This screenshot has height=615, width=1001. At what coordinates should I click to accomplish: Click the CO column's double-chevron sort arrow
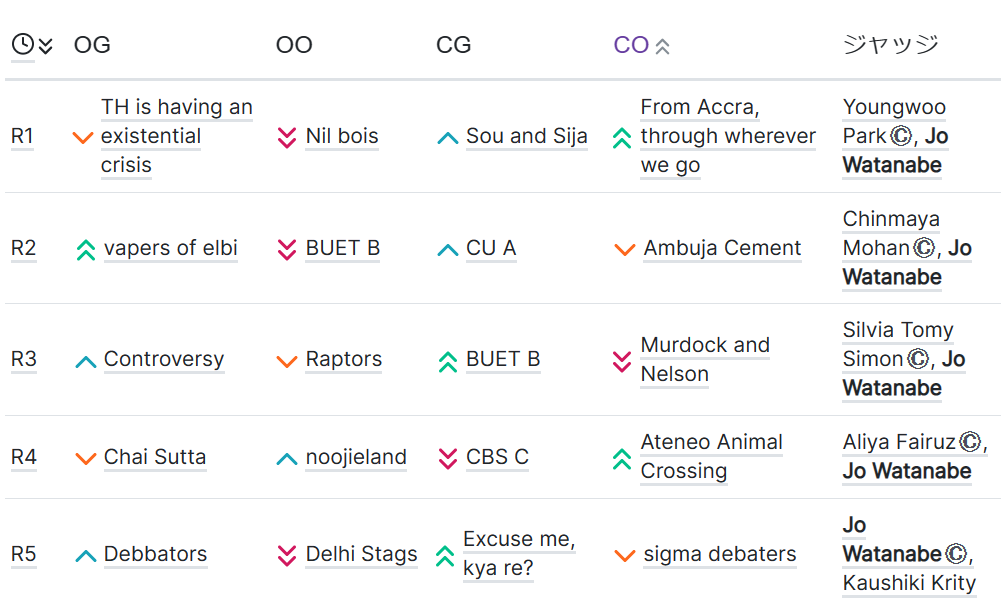(663, 47)
